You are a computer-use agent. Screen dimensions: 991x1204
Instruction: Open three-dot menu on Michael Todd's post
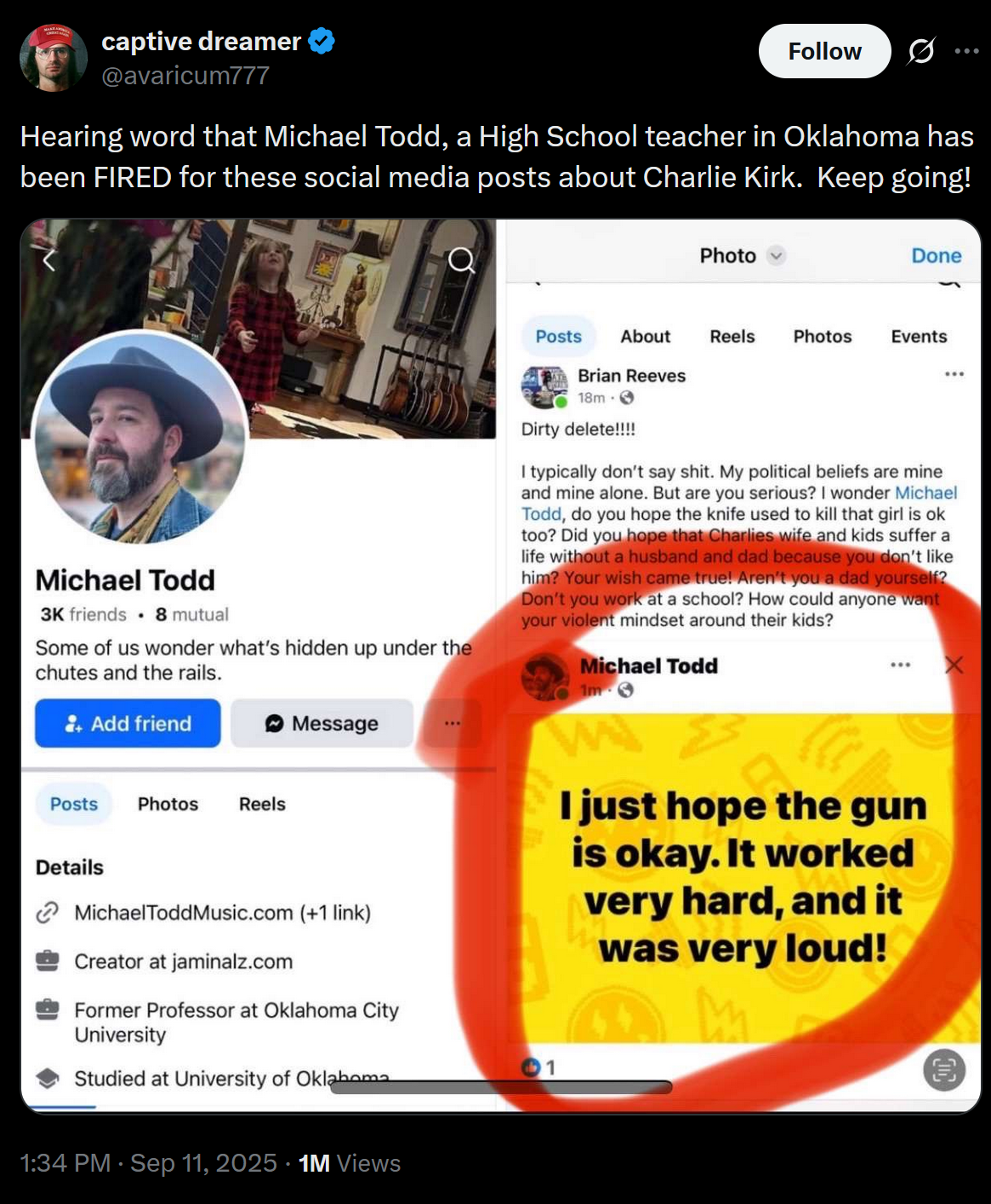901,665
